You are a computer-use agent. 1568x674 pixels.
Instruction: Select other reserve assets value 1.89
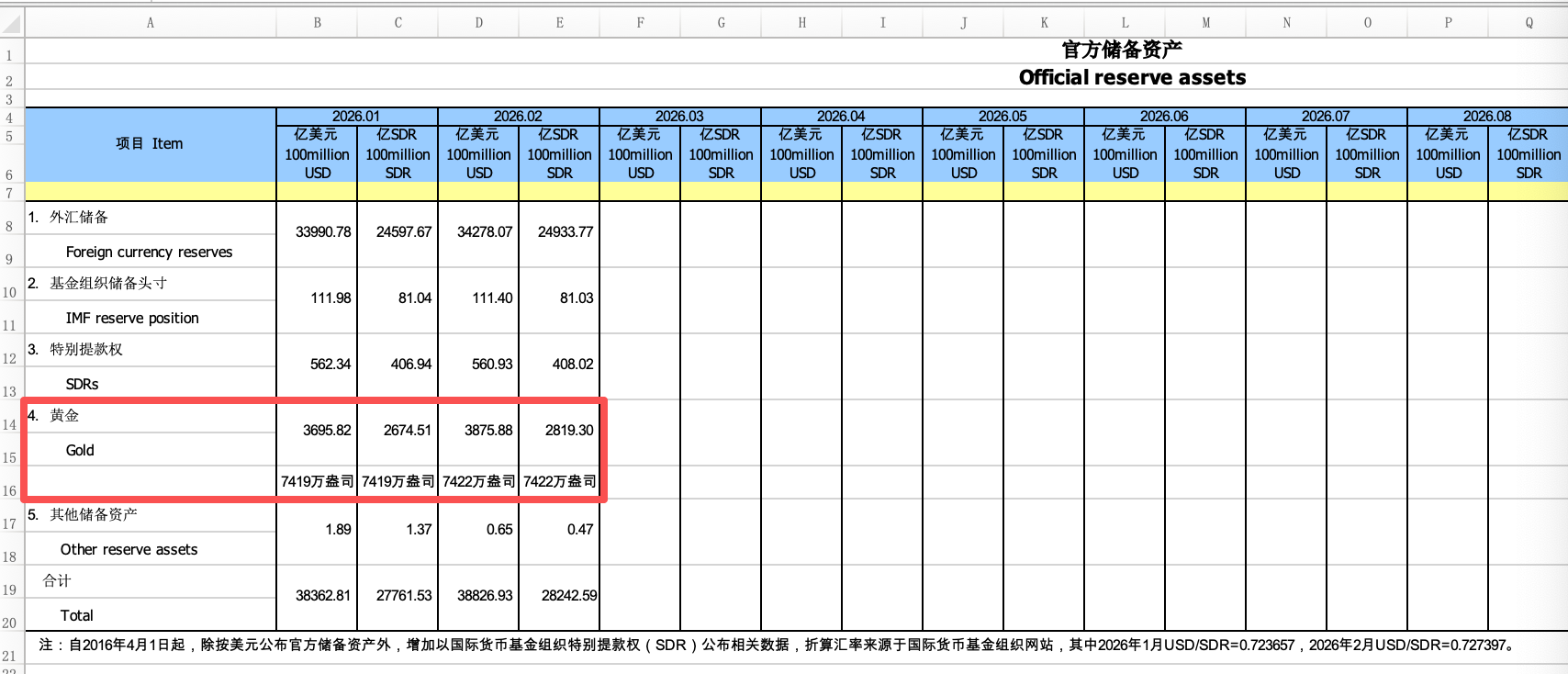[x=337, y=530]
